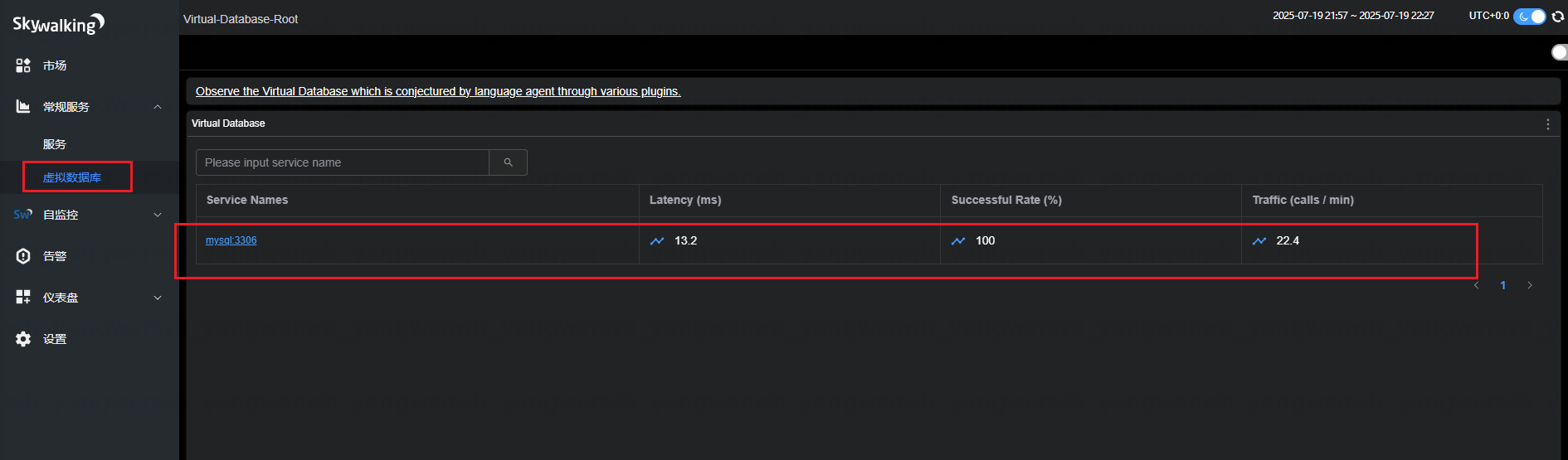Click the refresh icon in top bar
The width and height of the screenshot is (1568, 460).
pyautogui.click(x=1557, y=17)
